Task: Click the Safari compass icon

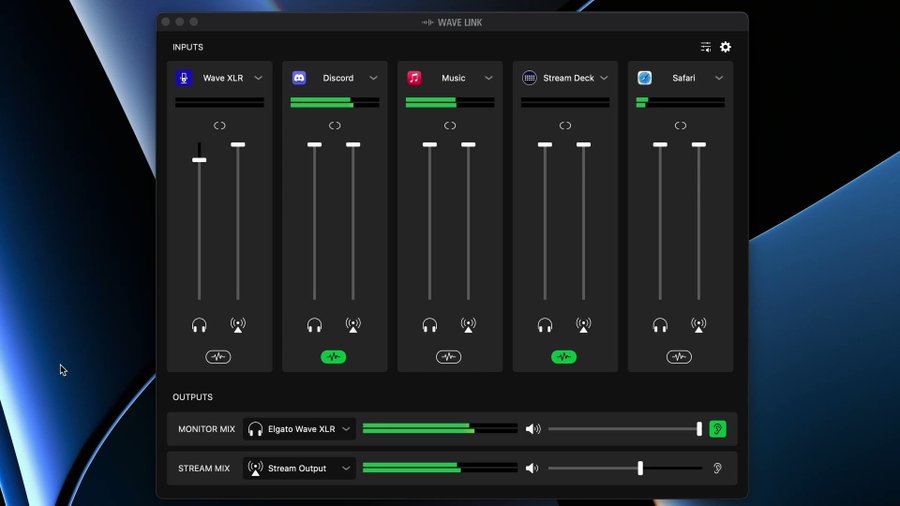Action: point(645,77)
